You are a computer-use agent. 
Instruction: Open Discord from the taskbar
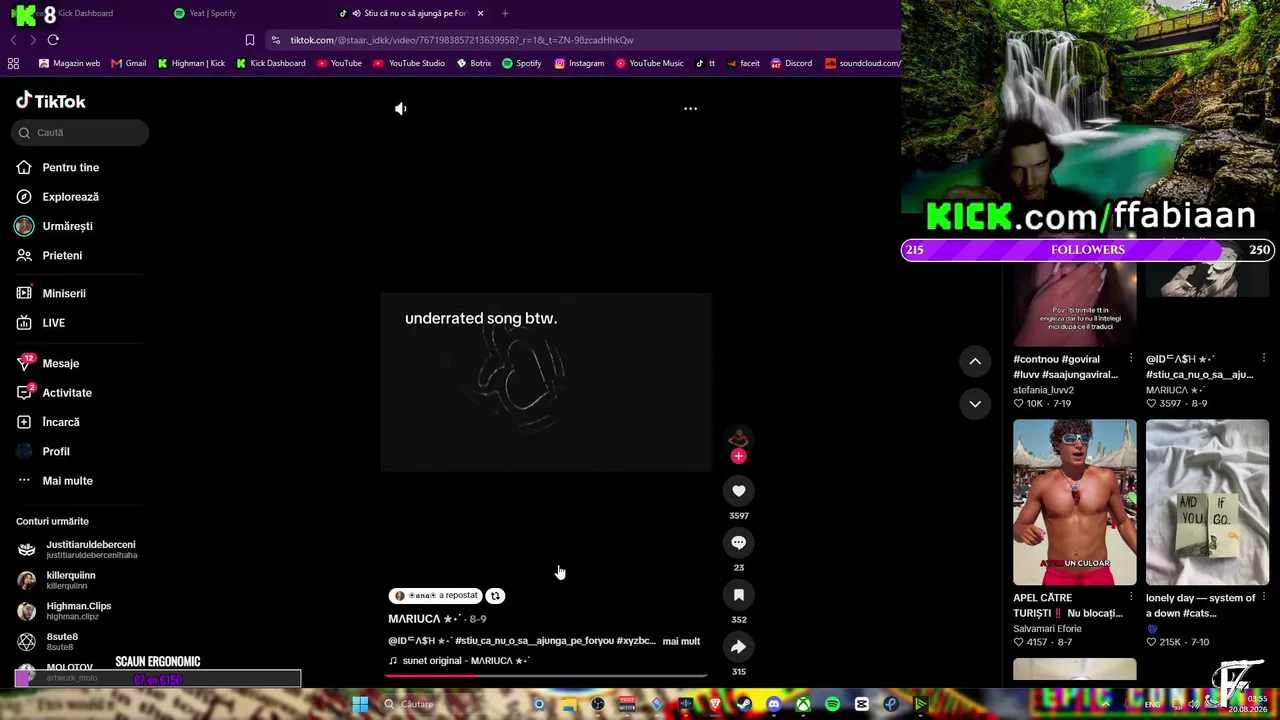(773, 704)
